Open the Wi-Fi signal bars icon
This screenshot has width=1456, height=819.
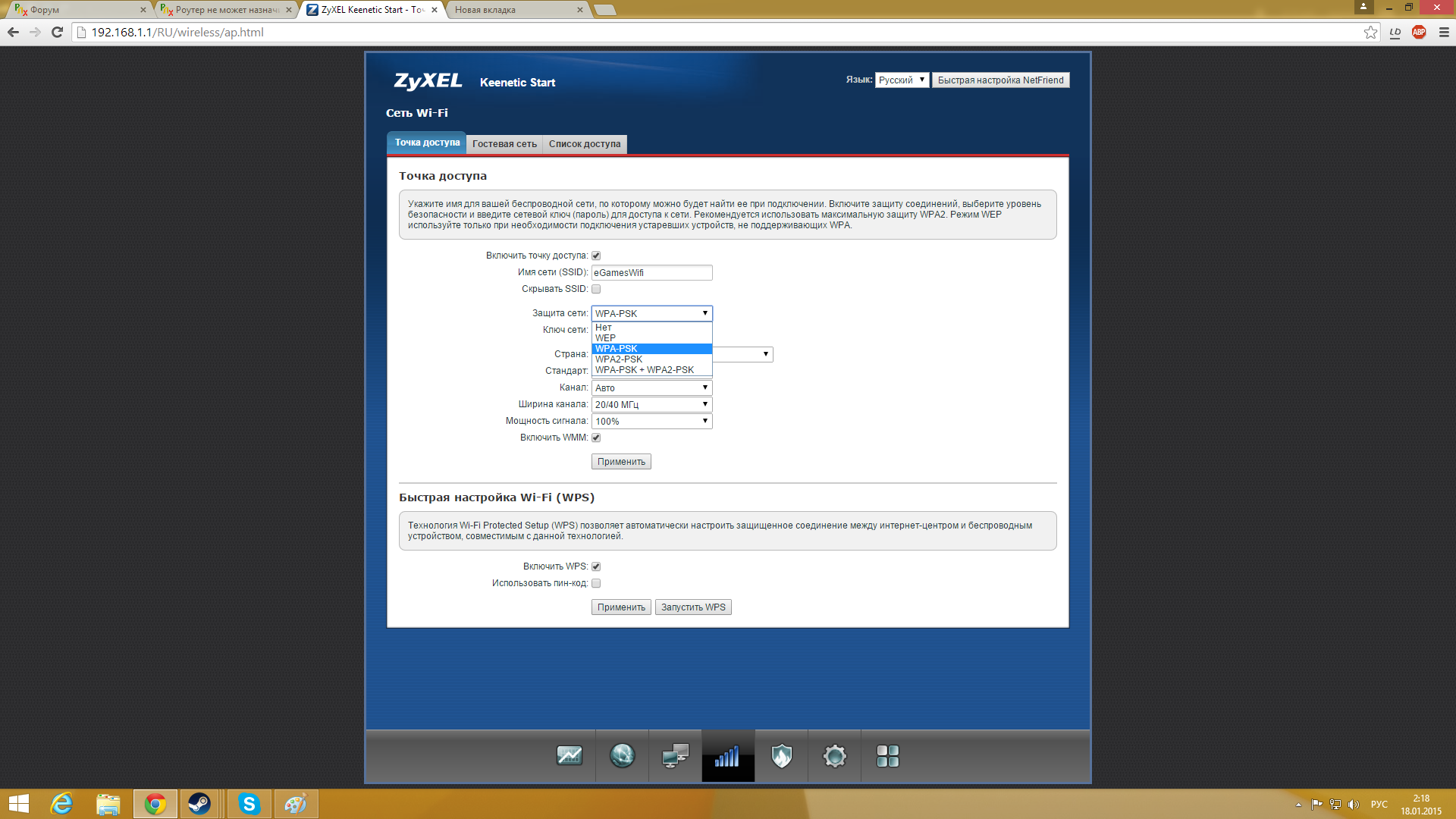[x=728, y=755]
